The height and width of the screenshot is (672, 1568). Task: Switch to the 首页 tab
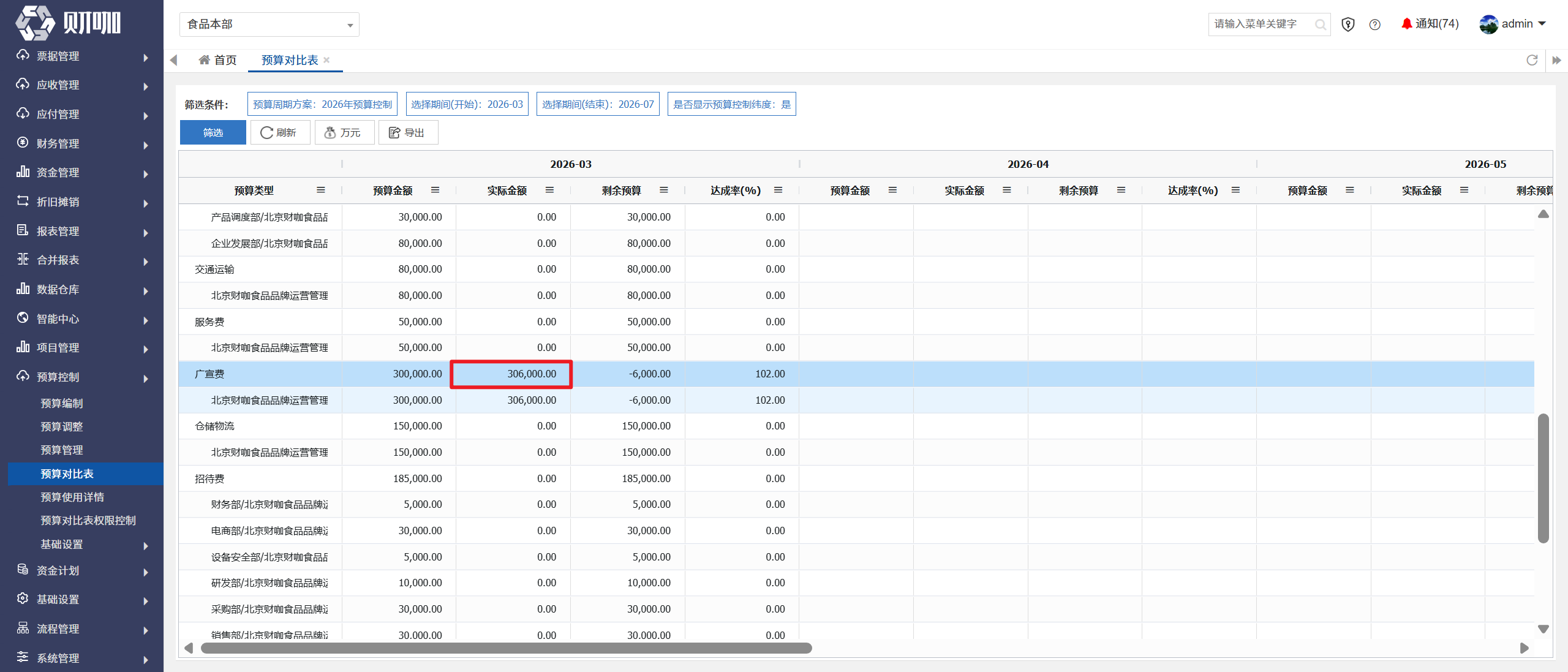[x=218, y=60]
